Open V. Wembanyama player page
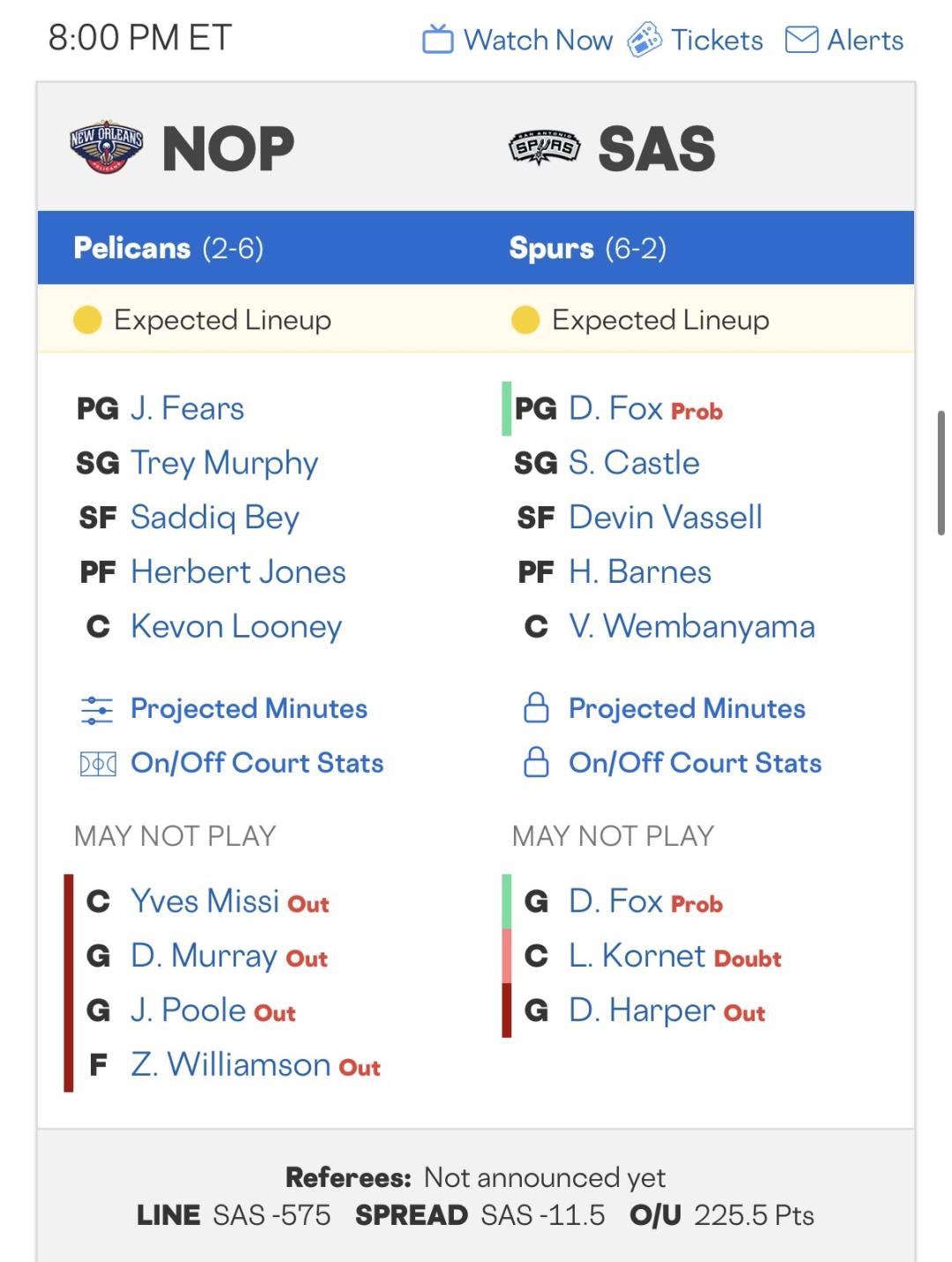The width and height of the screenshot is (952, 1262). pos(691,627)
